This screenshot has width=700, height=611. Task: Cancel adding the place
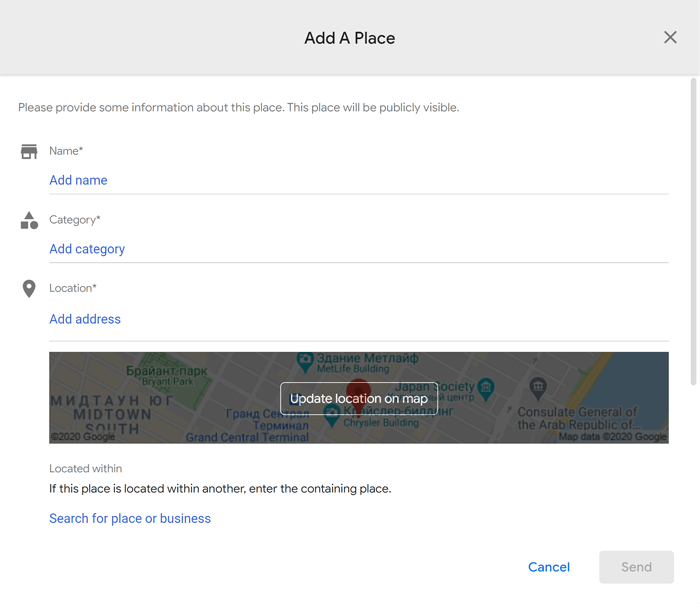[x=549, y=567]
